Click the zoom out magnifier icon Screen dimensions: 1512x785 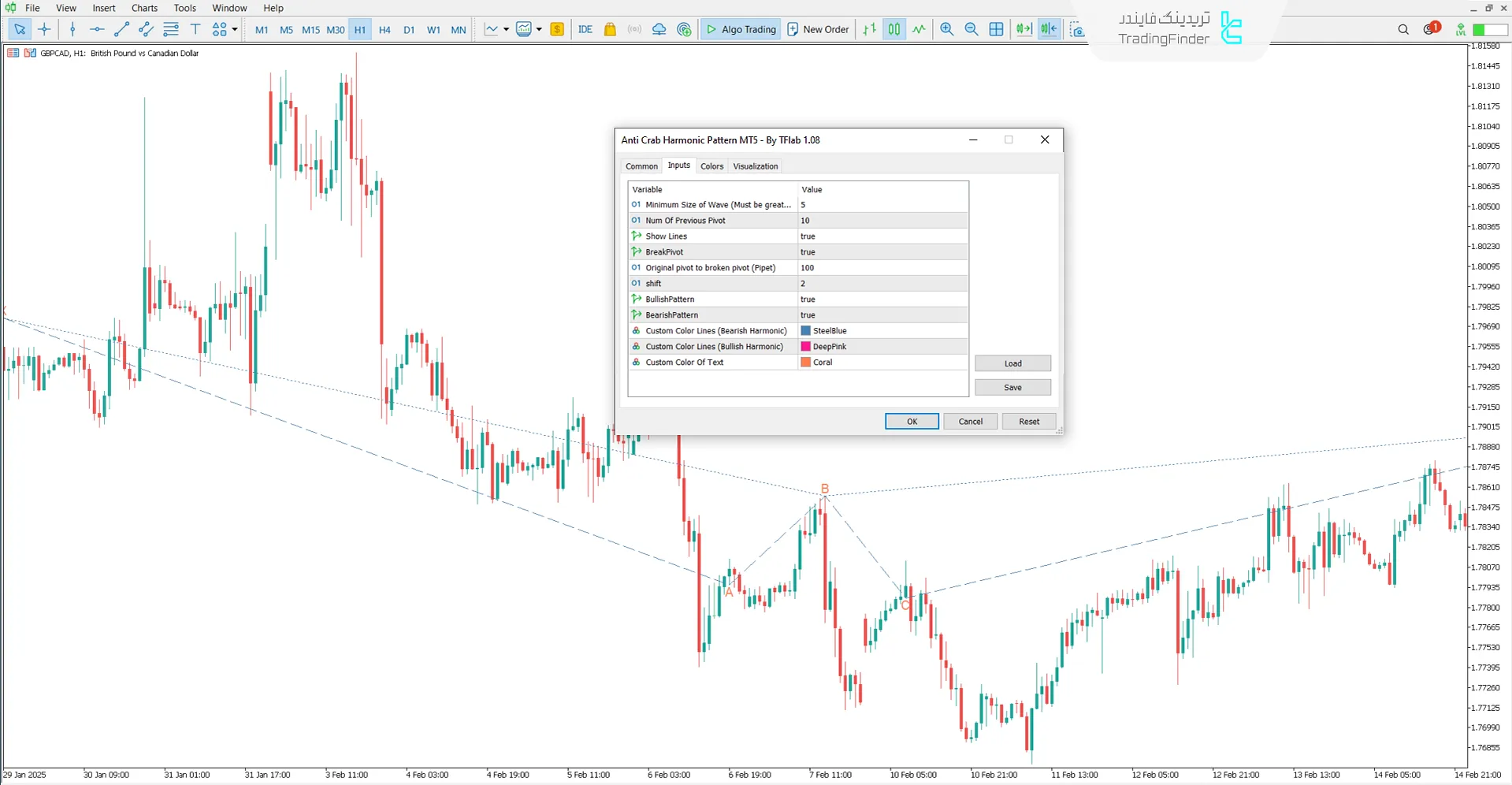tap(971, 29)
